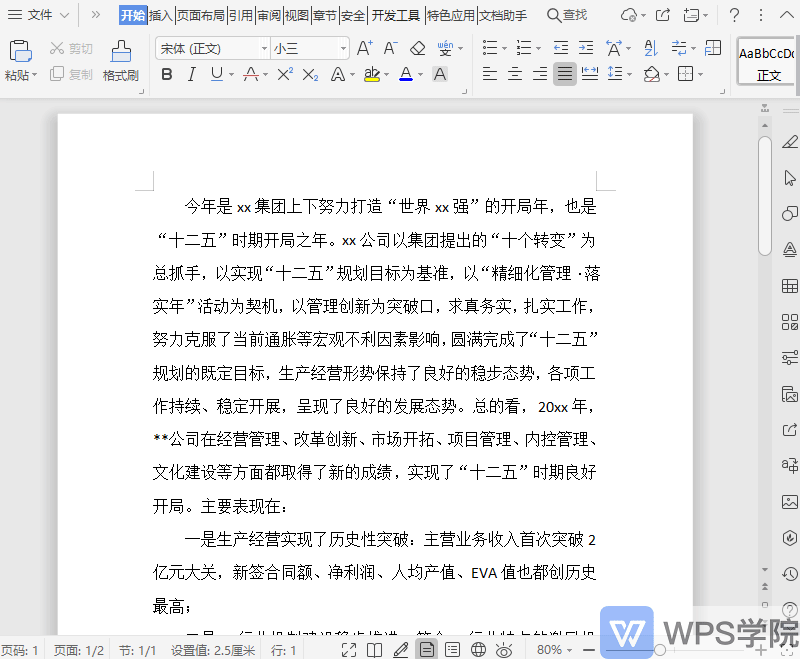Viewport: 800px width, 659px height.
Task: Click the sort A-Z icon
Action: pyautogui.click(x=651, y=48)
